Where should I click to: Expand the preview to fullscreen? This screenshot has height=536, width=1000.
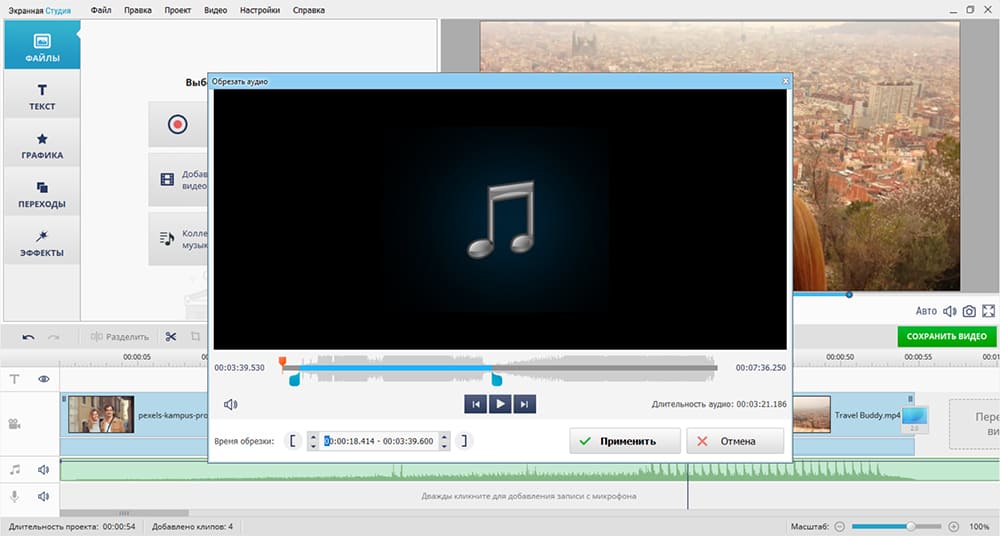tap(989, 312)
